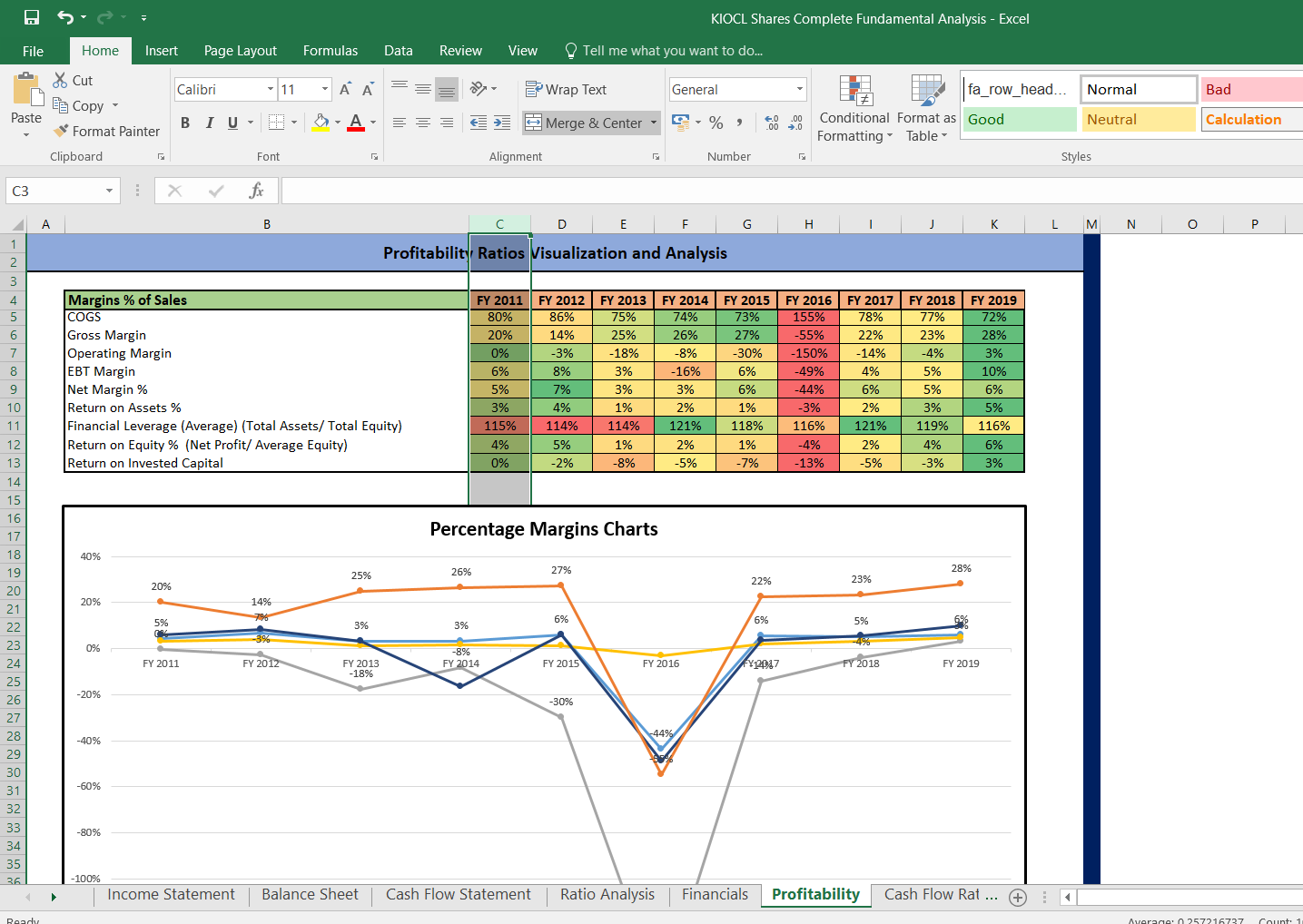This screenshot has width=1303, height=924.
Task: Click the Top Align icon
Action: click(400, 88)
